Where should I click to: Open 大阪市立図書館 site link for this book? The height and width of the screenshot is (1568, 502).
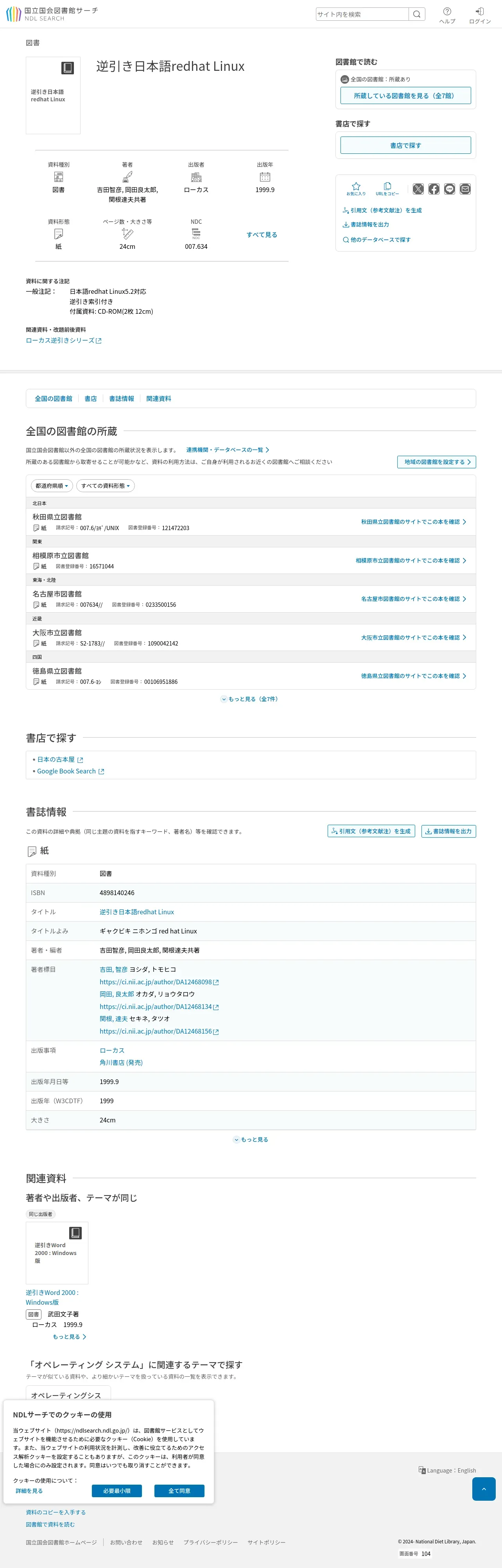414,637
